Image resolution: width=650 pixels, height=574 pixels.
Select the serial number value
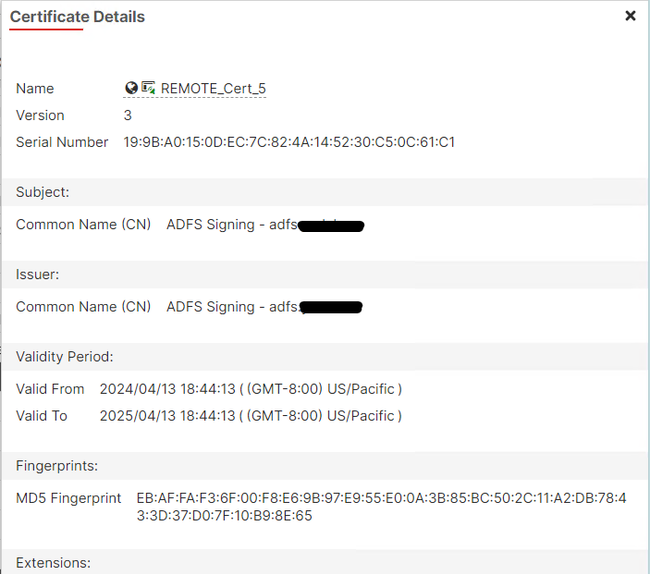click(289, 142)
